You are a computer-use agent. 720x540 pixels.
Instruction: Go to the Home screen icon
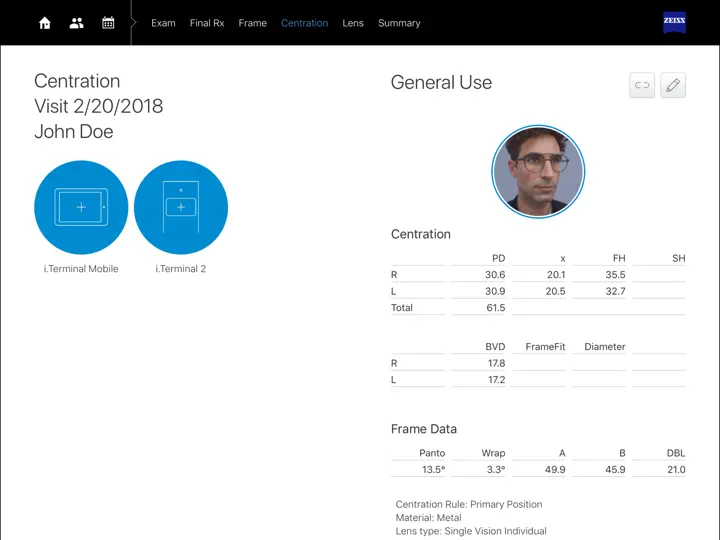point(45,23)
